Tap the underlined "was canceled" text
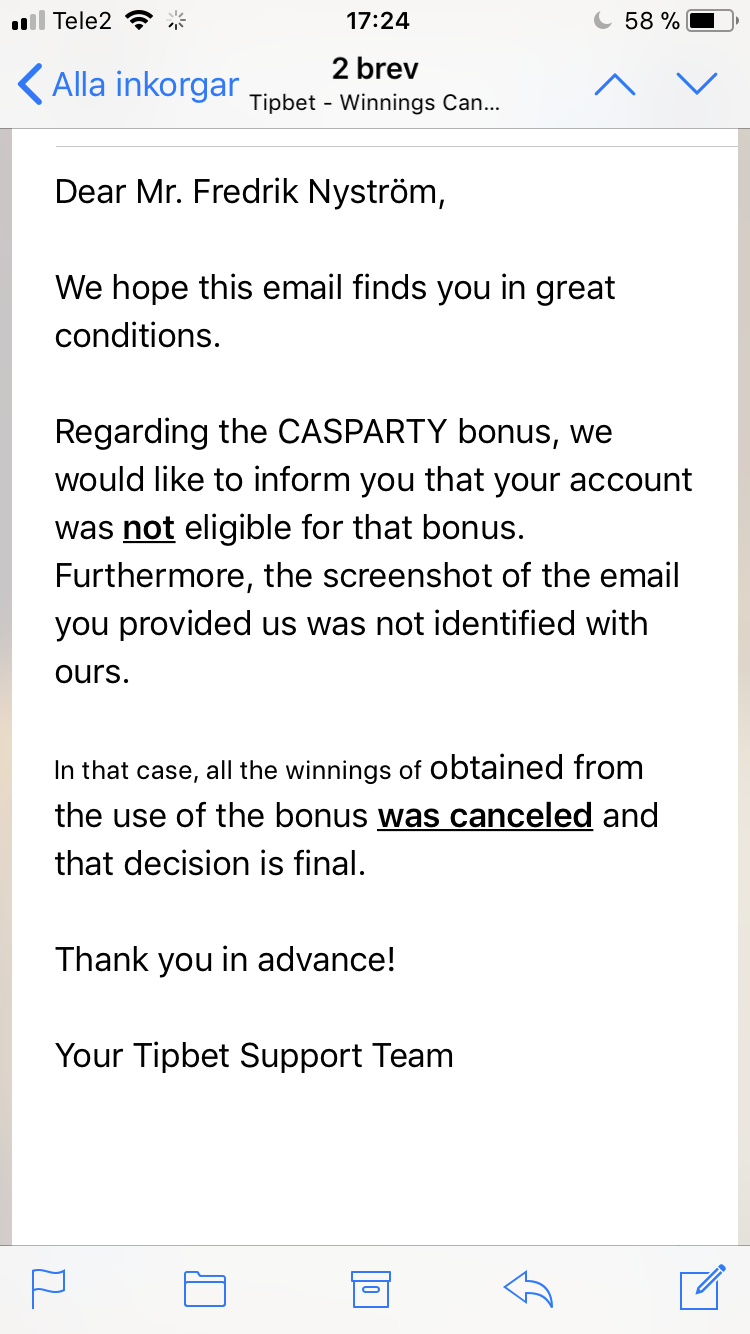This screenshot has height=1334, width=750. click(485, 816)
